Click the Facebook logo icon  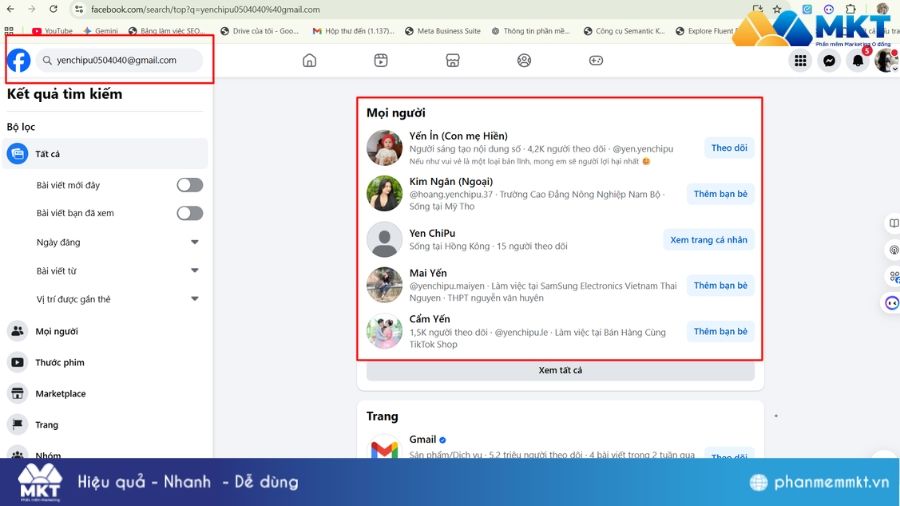tap(18, 60)
